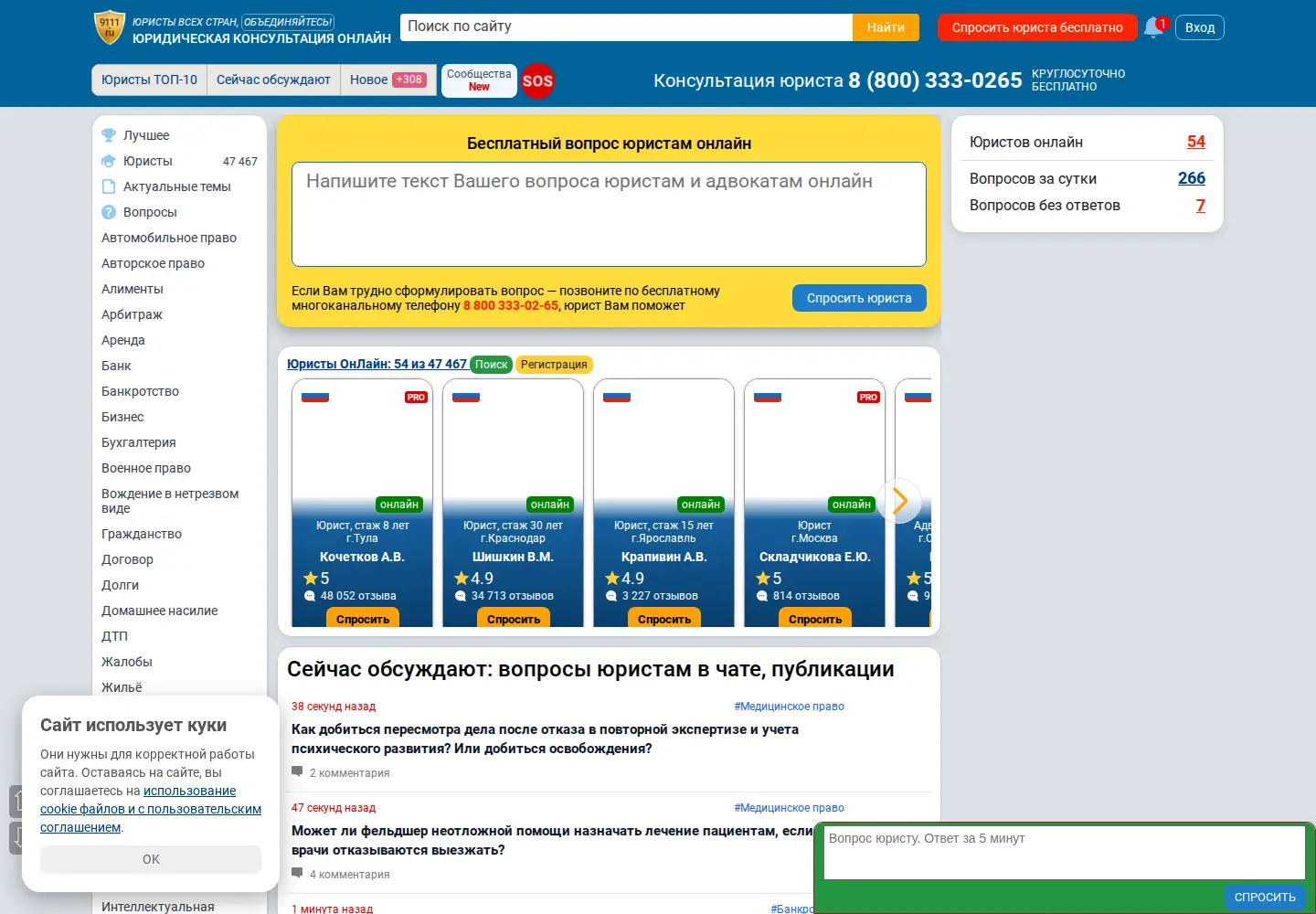The height and width of the screenshot is (914, 1316).
Task: Select Авторское право in the sidebar
Action: click(x=153, y=263)
